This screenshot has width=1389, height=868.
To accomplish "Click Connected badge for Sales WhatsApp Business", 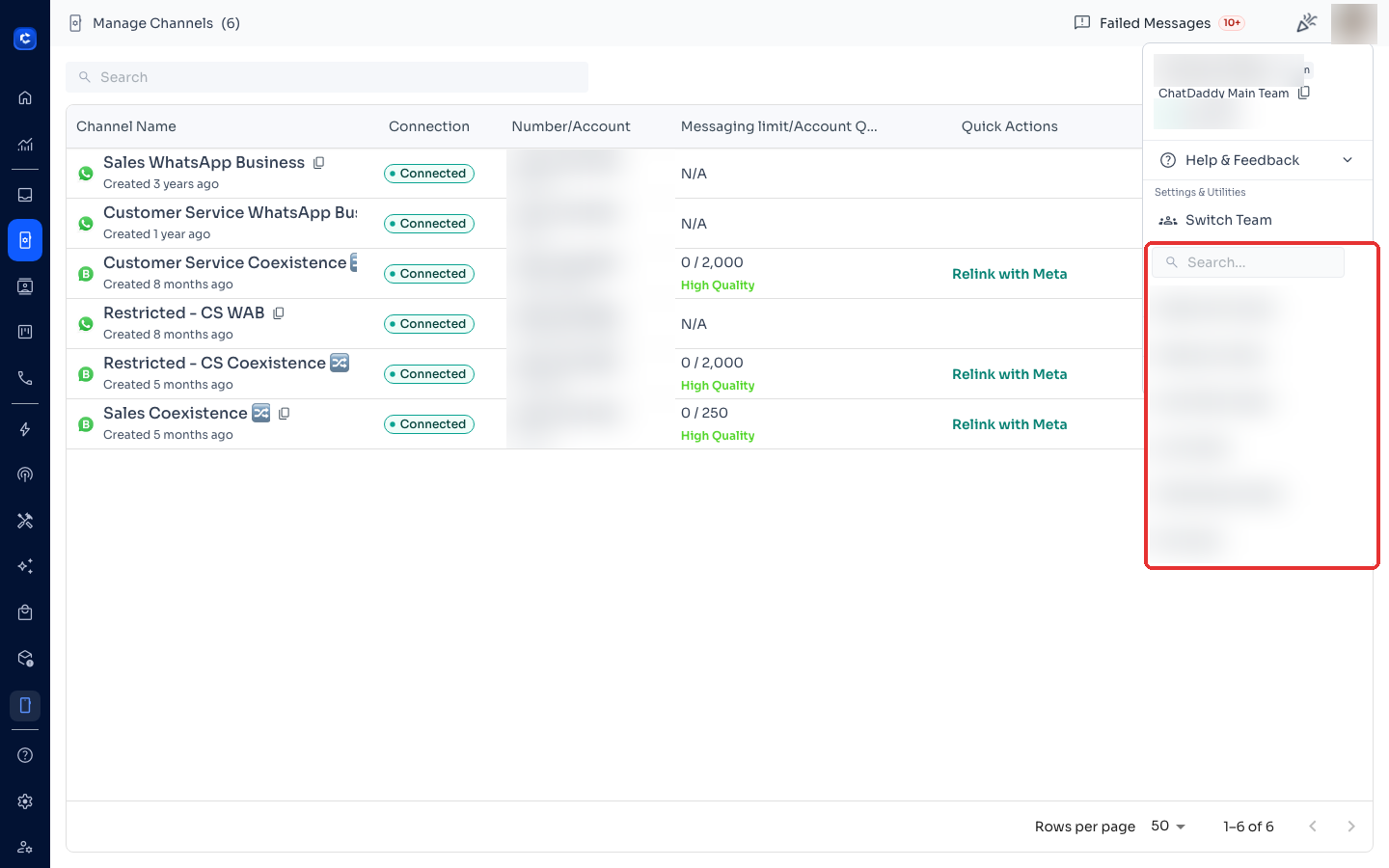I will tap(429, 174).
